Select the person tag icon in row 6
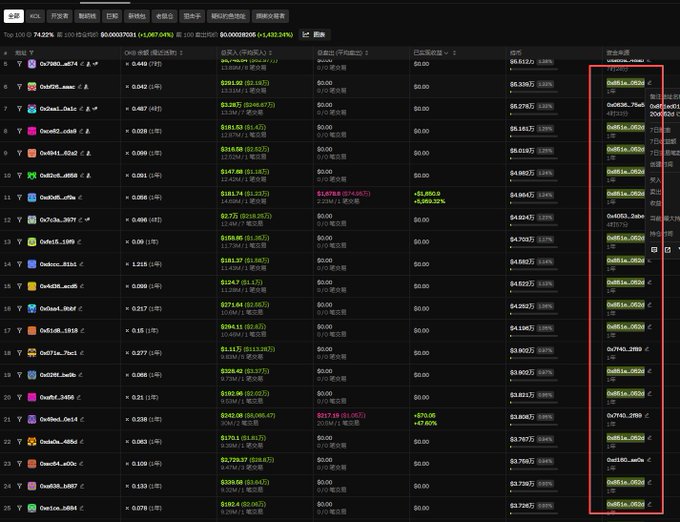Screen dimensions: 680x522 click(x=86, y=87)
